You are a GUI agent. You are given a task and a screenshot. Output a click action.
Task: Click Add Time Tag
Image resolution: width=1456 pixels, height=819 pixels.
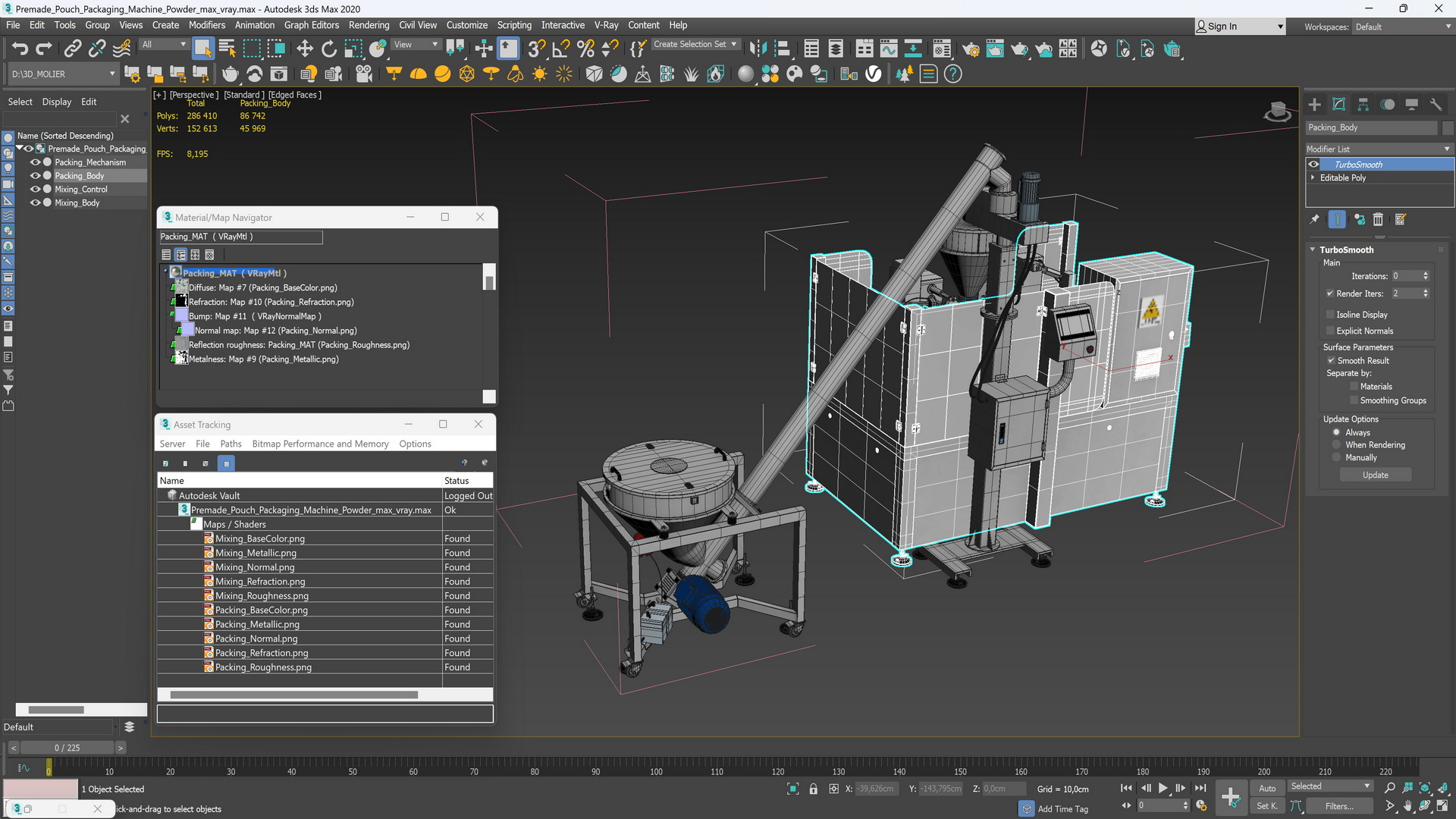point(1062,809)
